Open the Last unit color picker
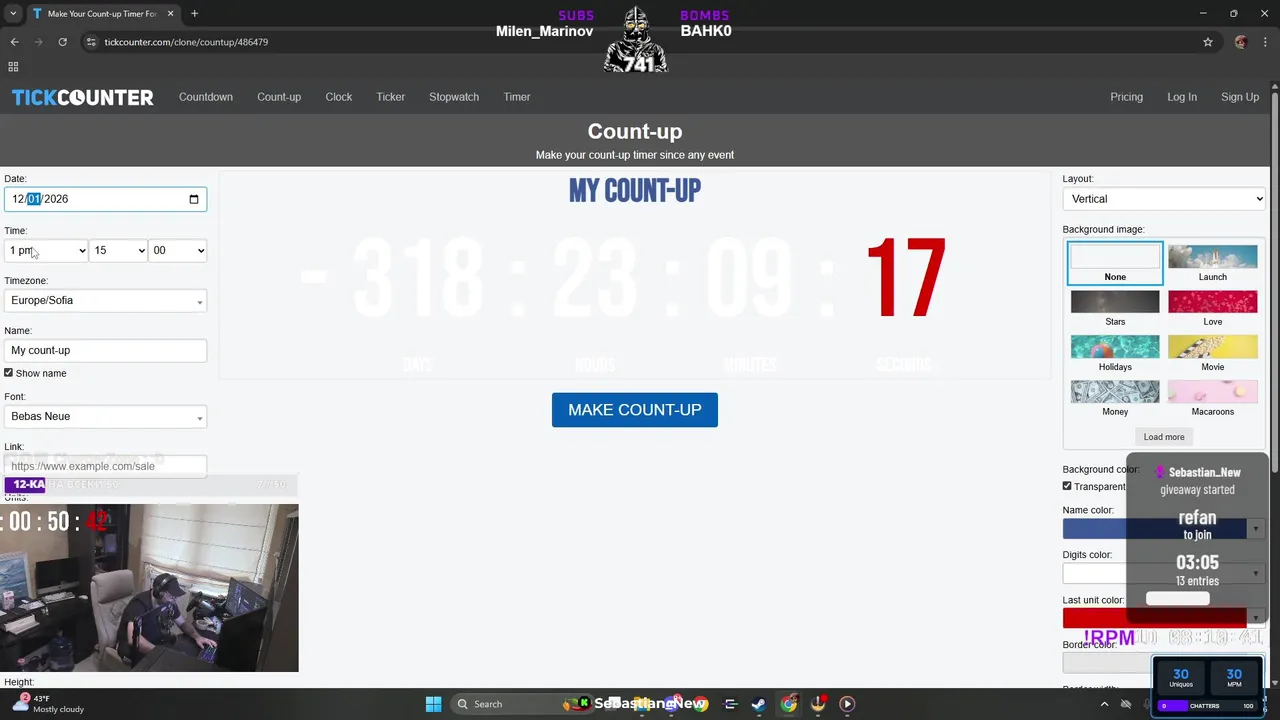This screenshot has height=720, width=1280. coord(1163,617)
